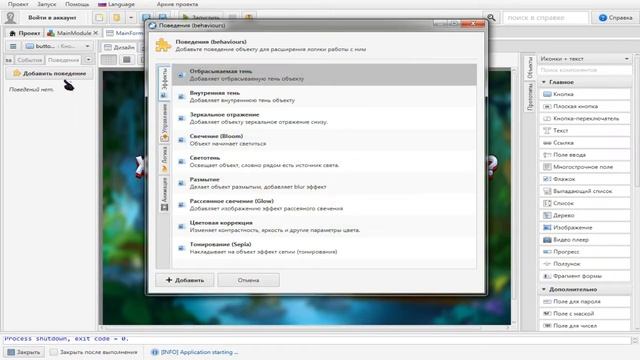
Task: Select the Поле для пароля component row
Action: point(585,301)
